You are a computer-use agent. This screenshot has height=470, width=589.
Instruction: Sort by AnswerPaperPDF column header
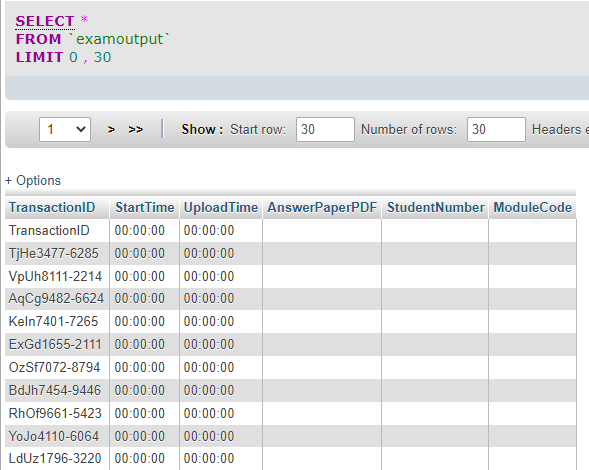322,207
